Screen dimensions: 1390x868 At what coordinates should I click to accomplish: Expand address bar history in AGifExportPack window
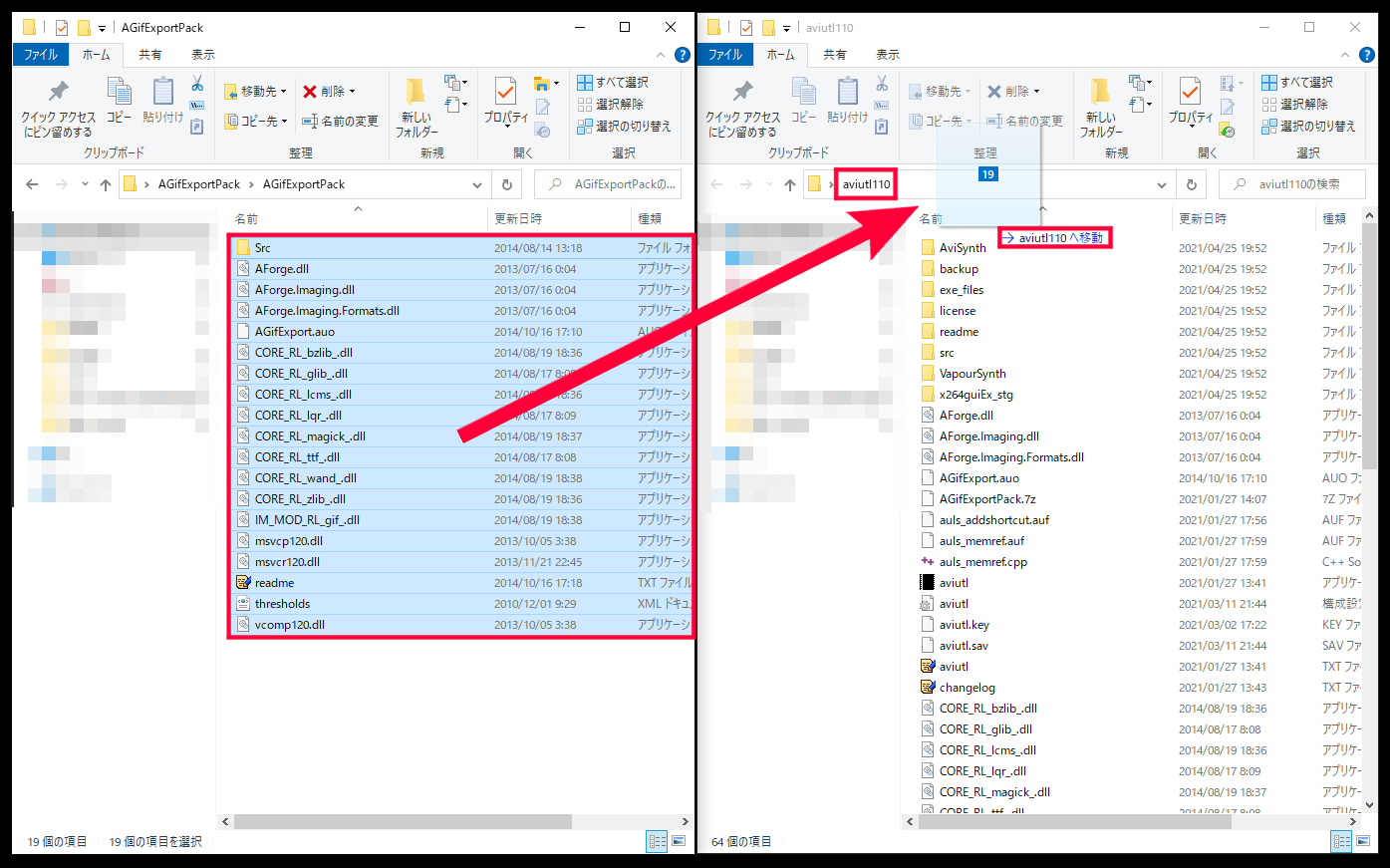(477, 184)
